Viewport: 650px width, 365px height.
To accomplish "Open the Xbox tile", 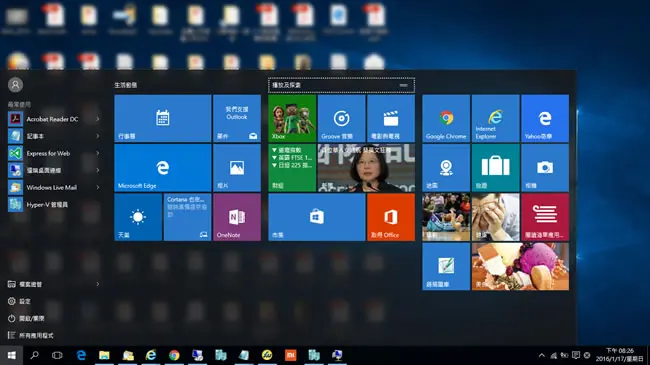I will coord(292,118).
